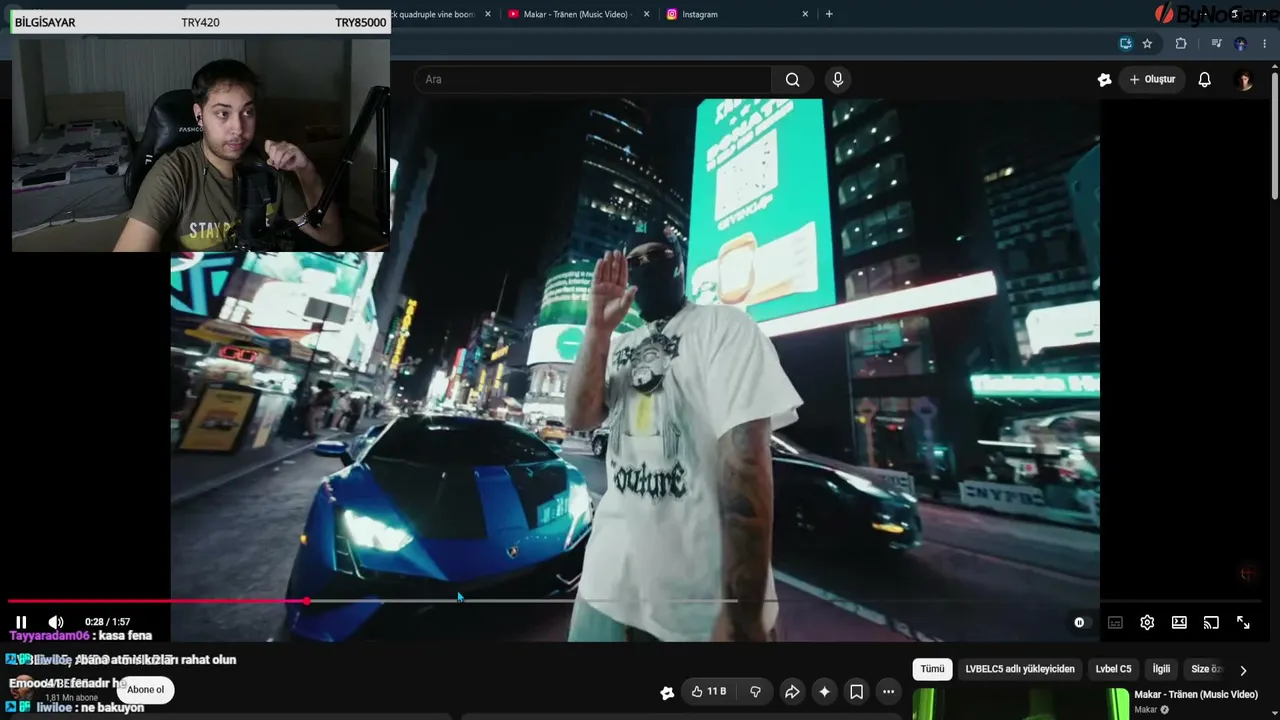Screen dimensions: 1280x720
Task: Toggle the autoplay switch in the player
Action: coord(1079,622)
